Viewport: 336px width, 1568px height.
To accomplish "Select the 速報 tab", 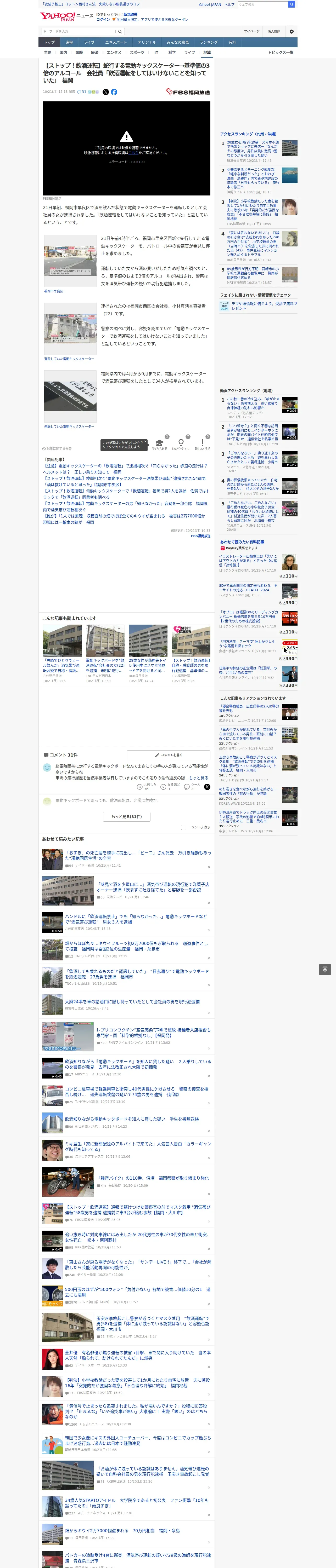I will click(x=69, y=43).
